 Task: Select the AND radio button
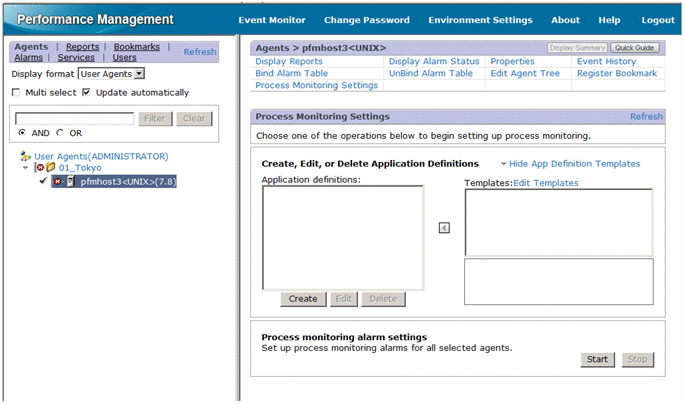[23, 133]
